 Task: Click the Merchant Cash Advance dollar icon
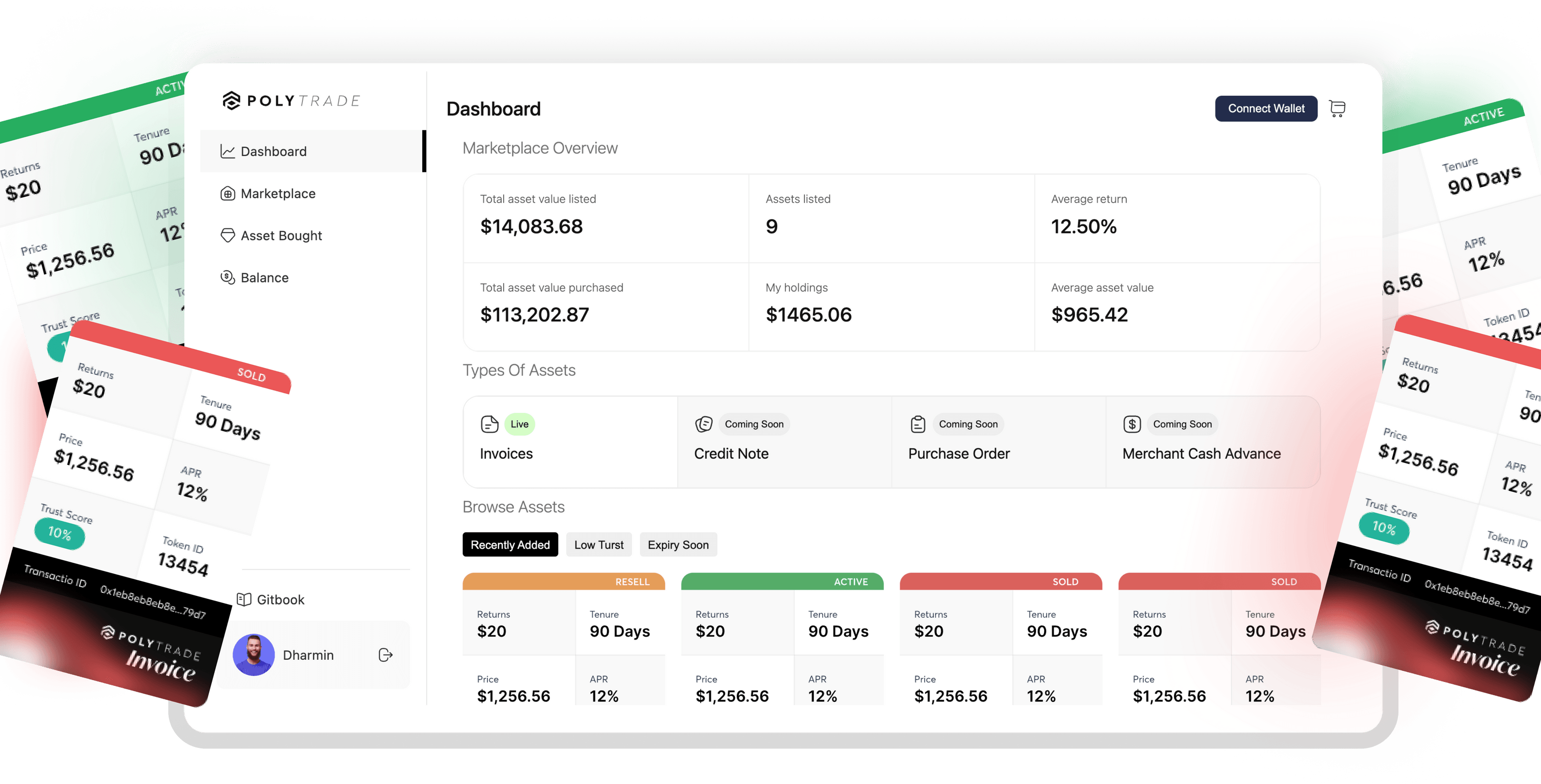point(1132,424)
